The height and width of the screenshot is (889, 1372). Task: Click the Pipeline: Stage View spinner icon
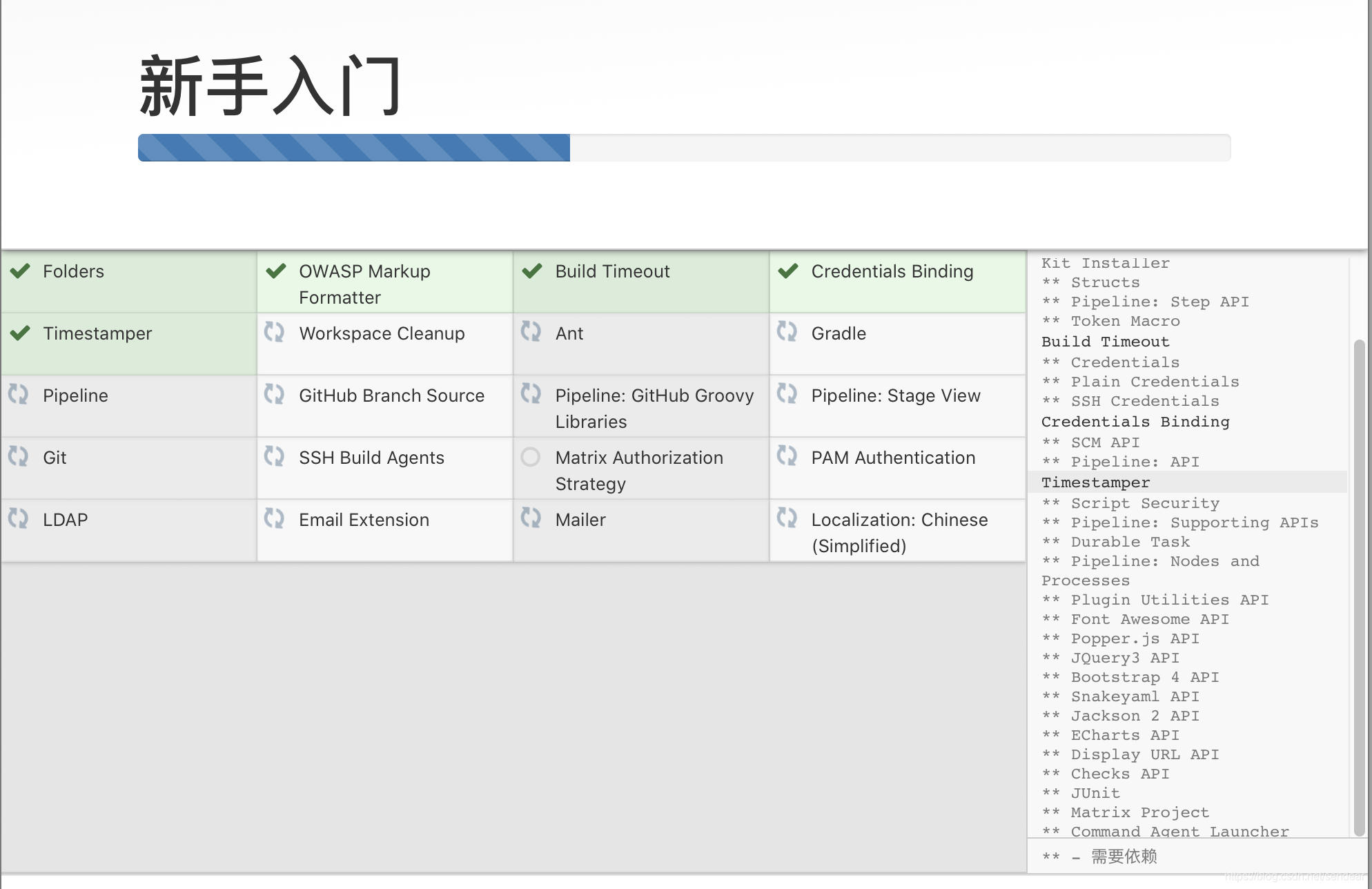tap(787, 394)
